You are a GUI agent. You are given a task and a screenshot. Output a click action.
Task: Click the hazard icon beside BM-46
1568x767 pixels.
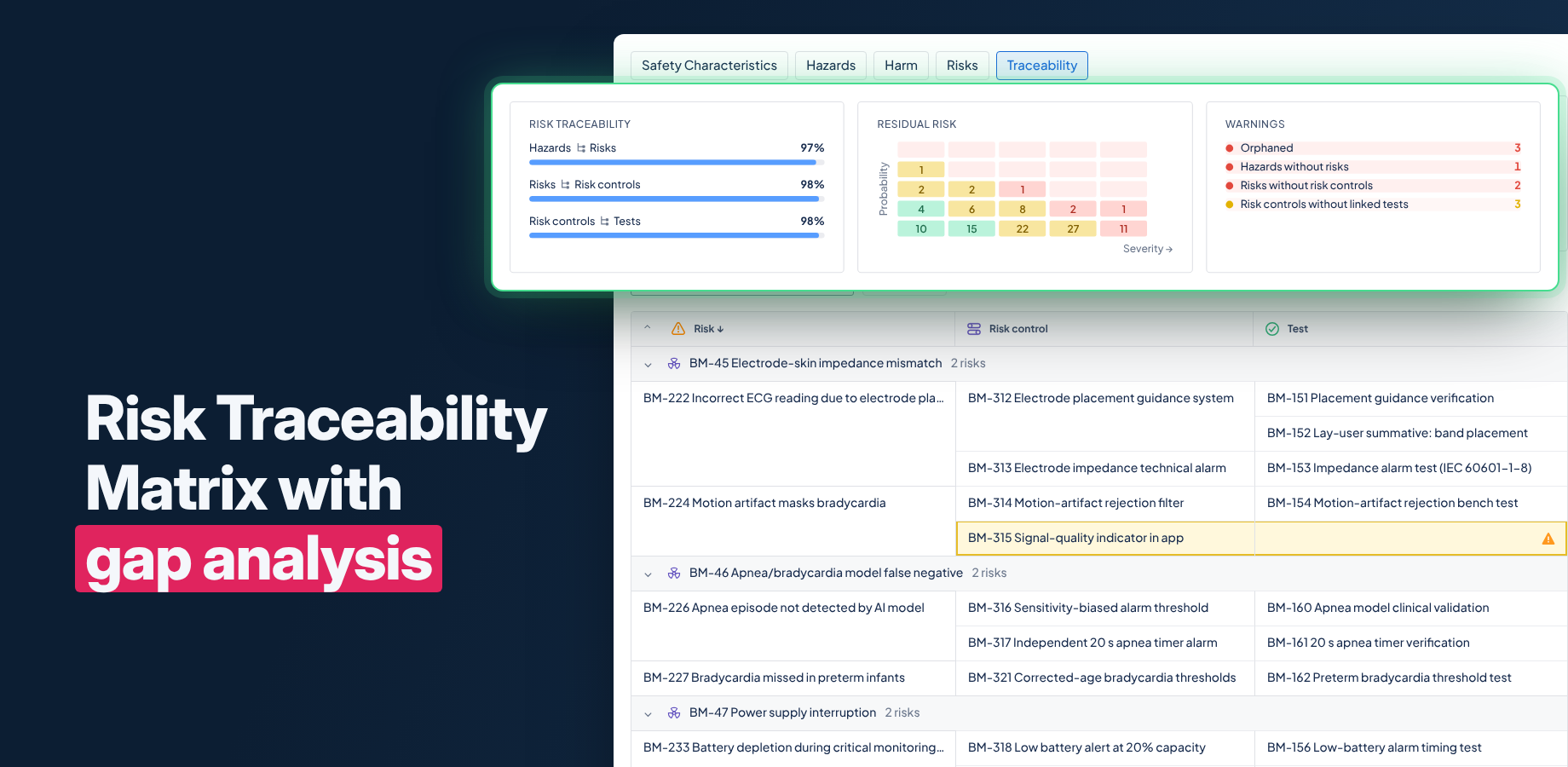[674, 574]
